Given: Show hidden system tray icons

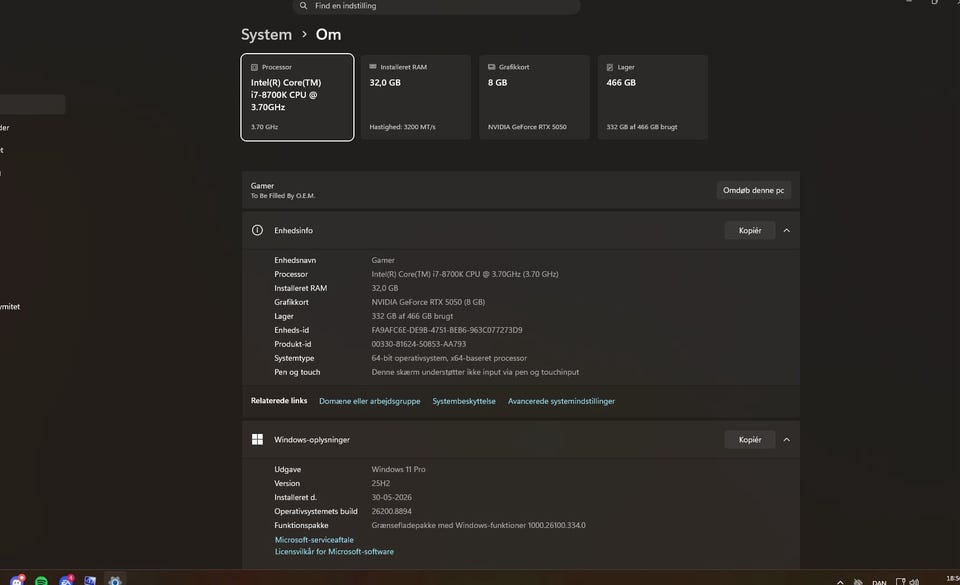Looking at the screenshot, I should (840, 582).
